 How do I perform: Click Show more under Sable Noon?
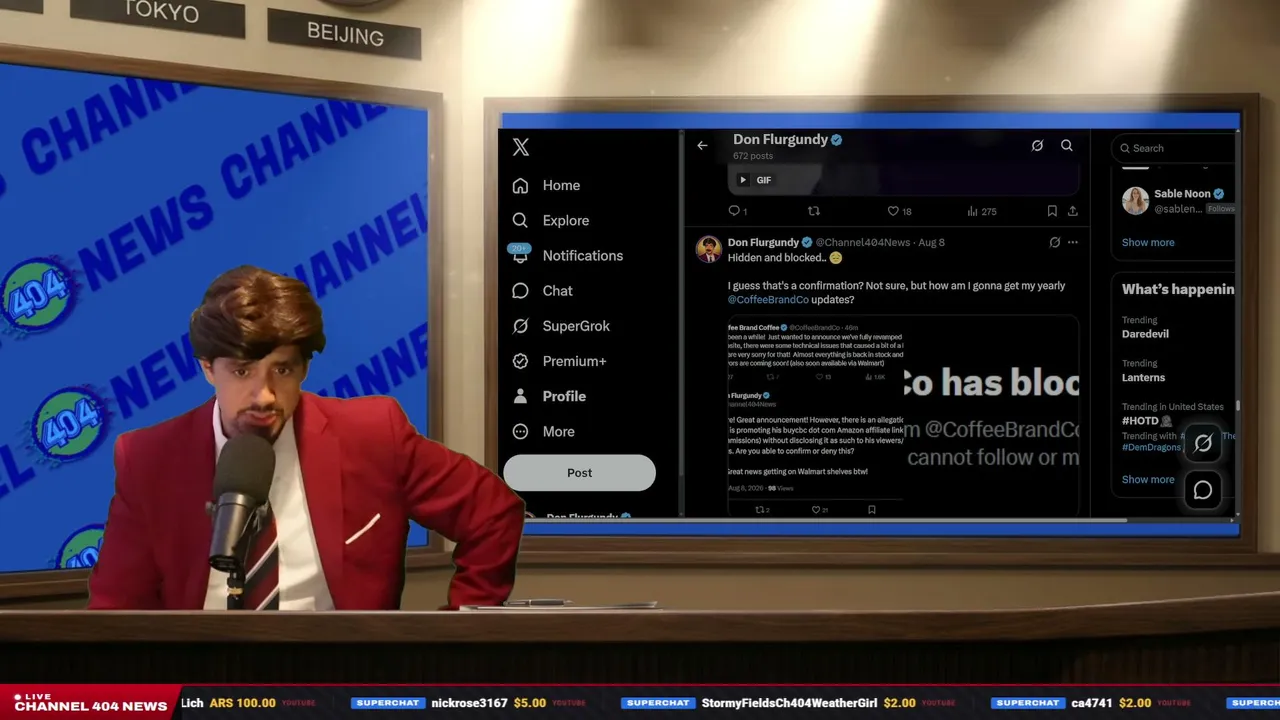point(1148,242)
